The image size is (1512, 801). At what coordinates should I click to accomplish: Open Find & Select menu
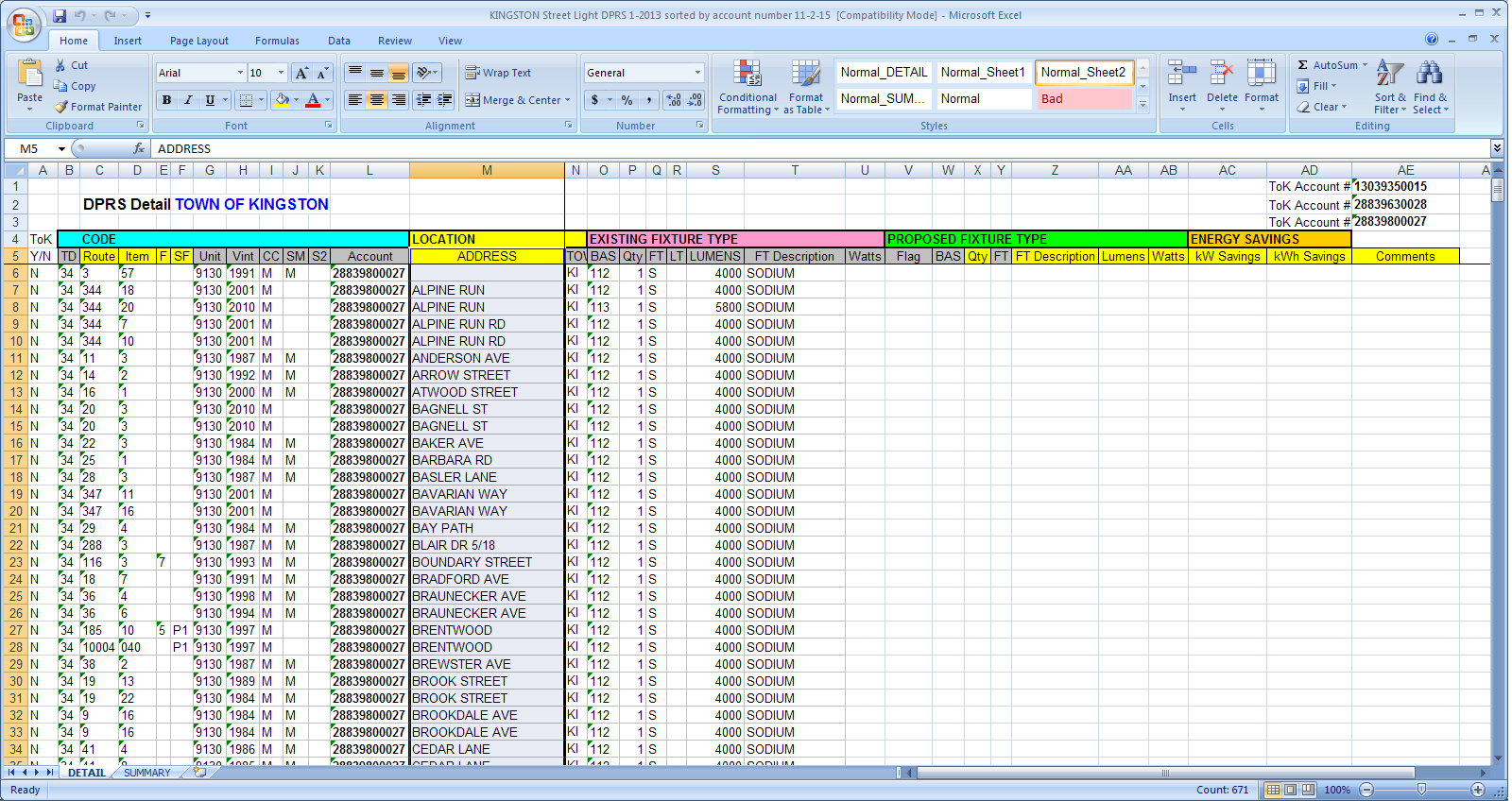[1430, 87]
